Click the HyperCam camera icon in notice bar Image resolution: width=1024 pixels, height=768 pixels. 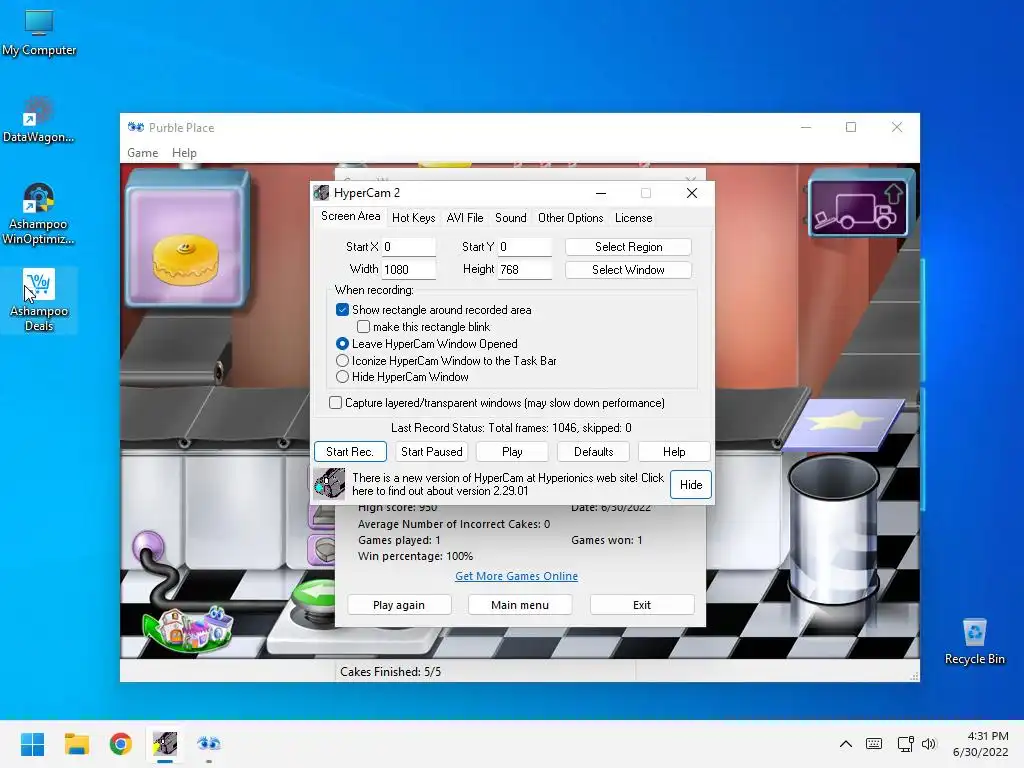[x=329, y=485]
